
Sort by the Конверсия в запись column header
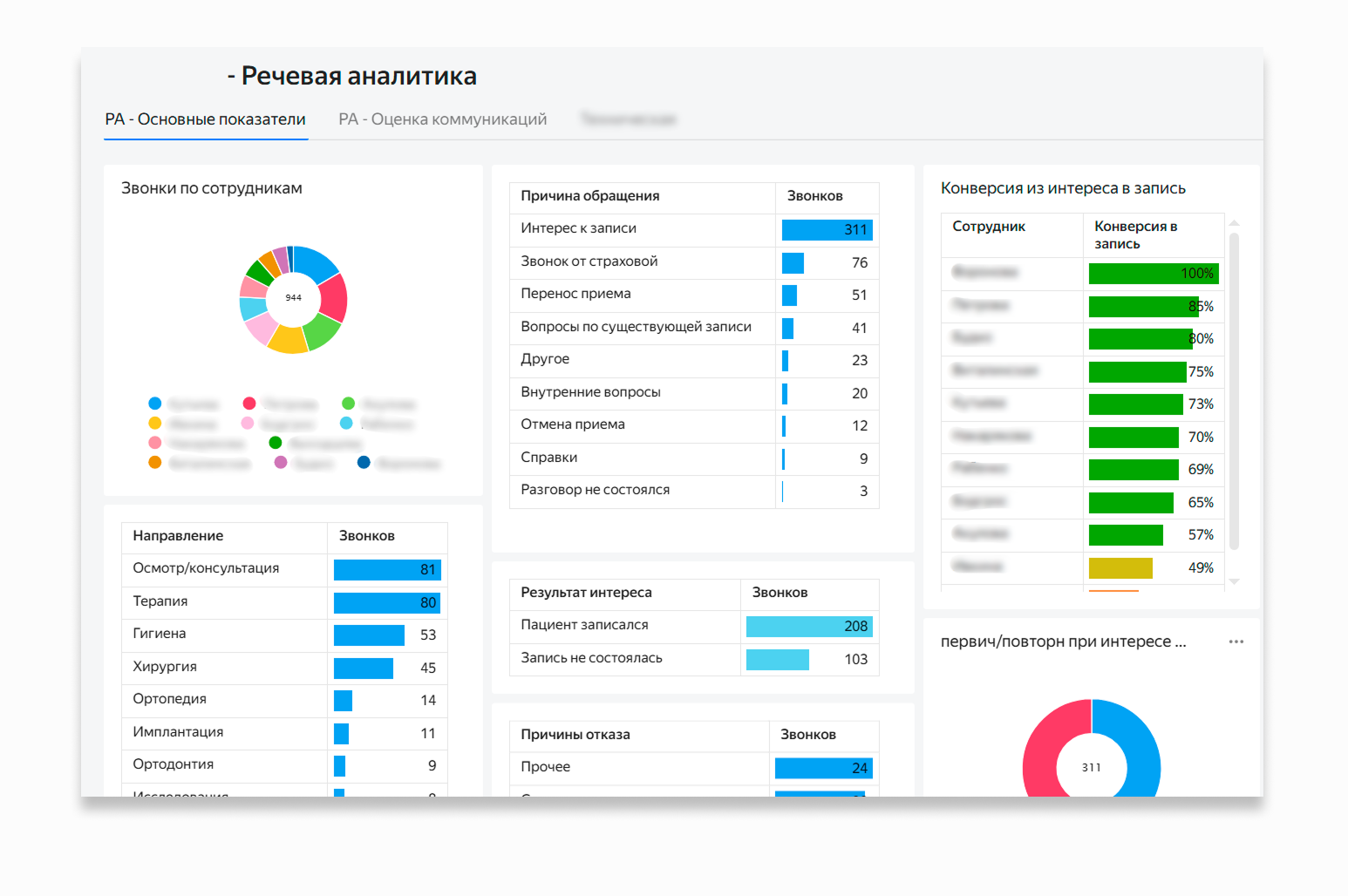(1135, 234)
